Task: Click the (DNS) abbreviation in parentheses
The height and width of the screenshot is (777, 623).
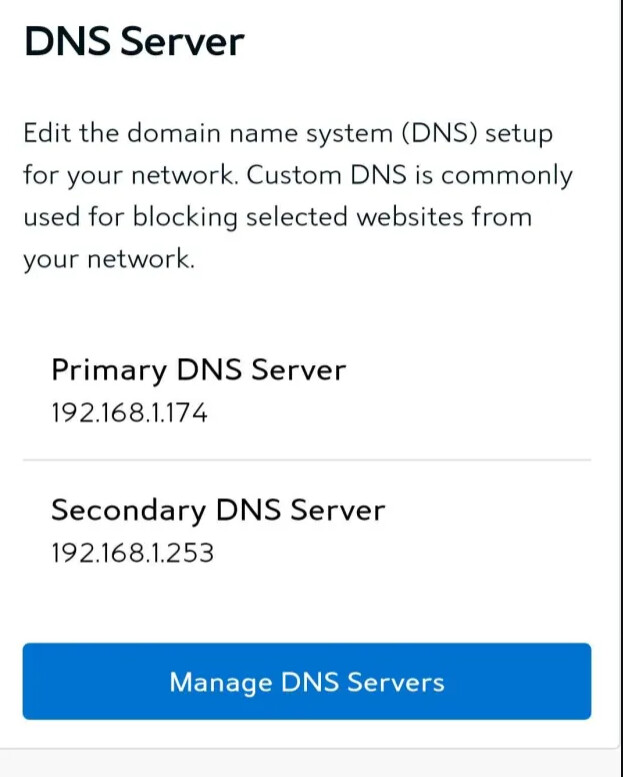Action: [440, 134]
